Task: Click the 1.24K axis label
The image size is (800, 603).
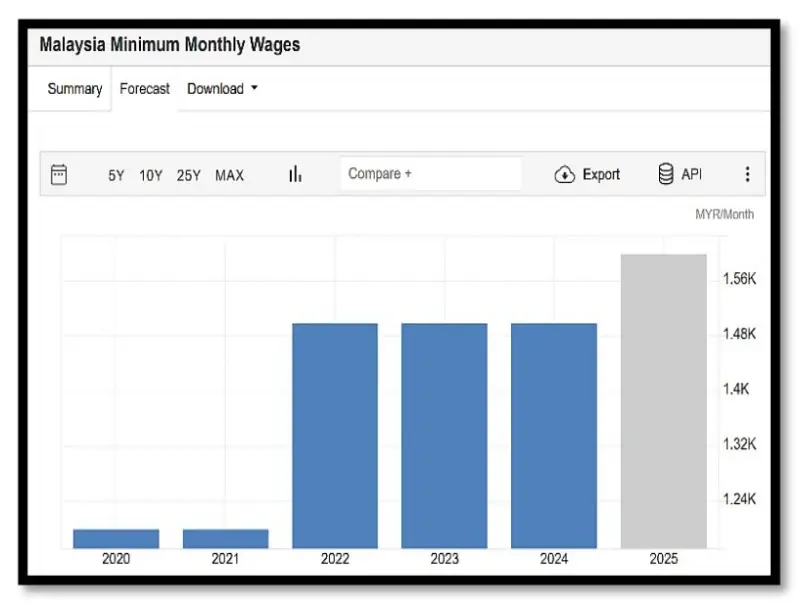Action: click(739, 499)
